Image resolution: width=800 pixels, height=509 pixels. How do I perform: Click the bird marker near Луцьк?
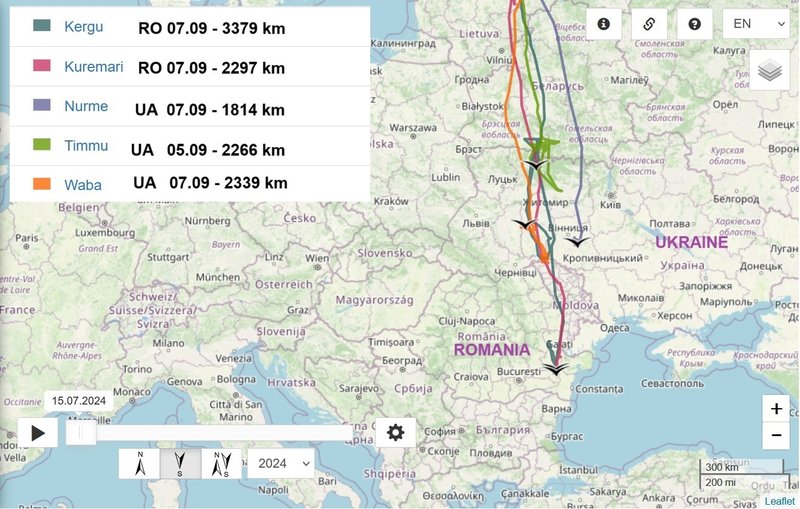point(536,165)
